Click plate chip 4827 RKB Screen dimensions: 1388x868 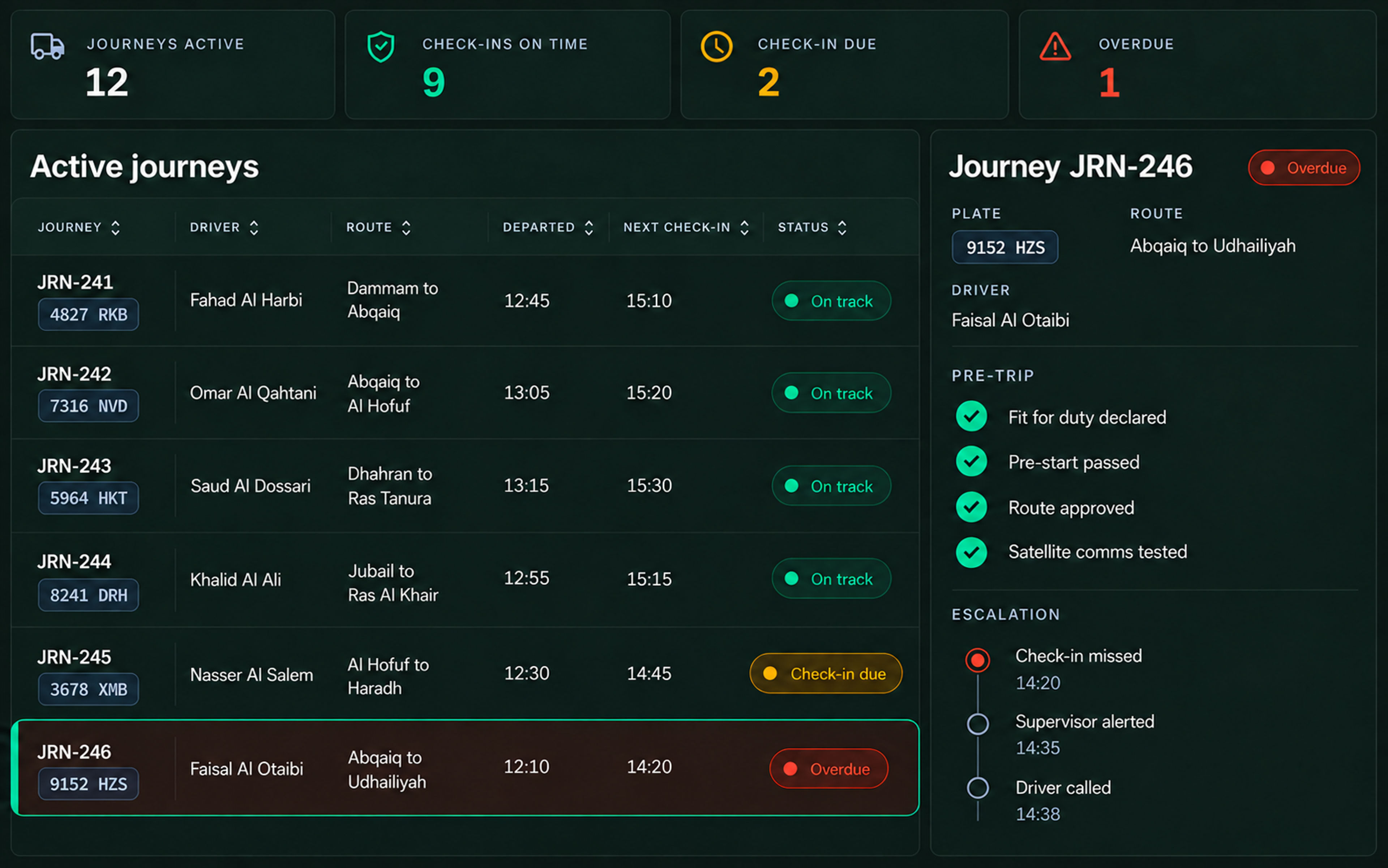(89, 315)
